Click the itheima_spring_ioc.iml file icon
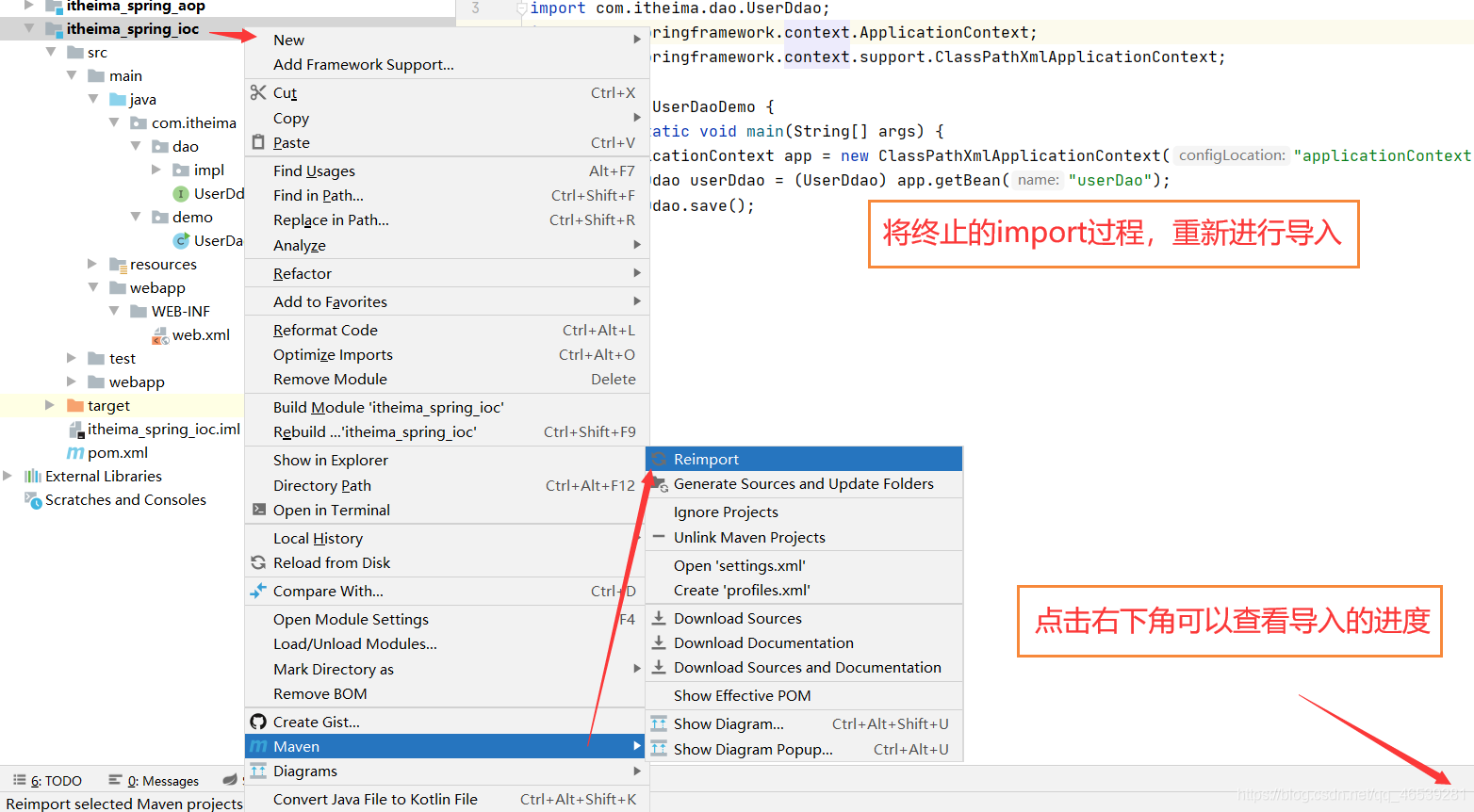This screenshot has height=812, width=1474. click(75, 430)
